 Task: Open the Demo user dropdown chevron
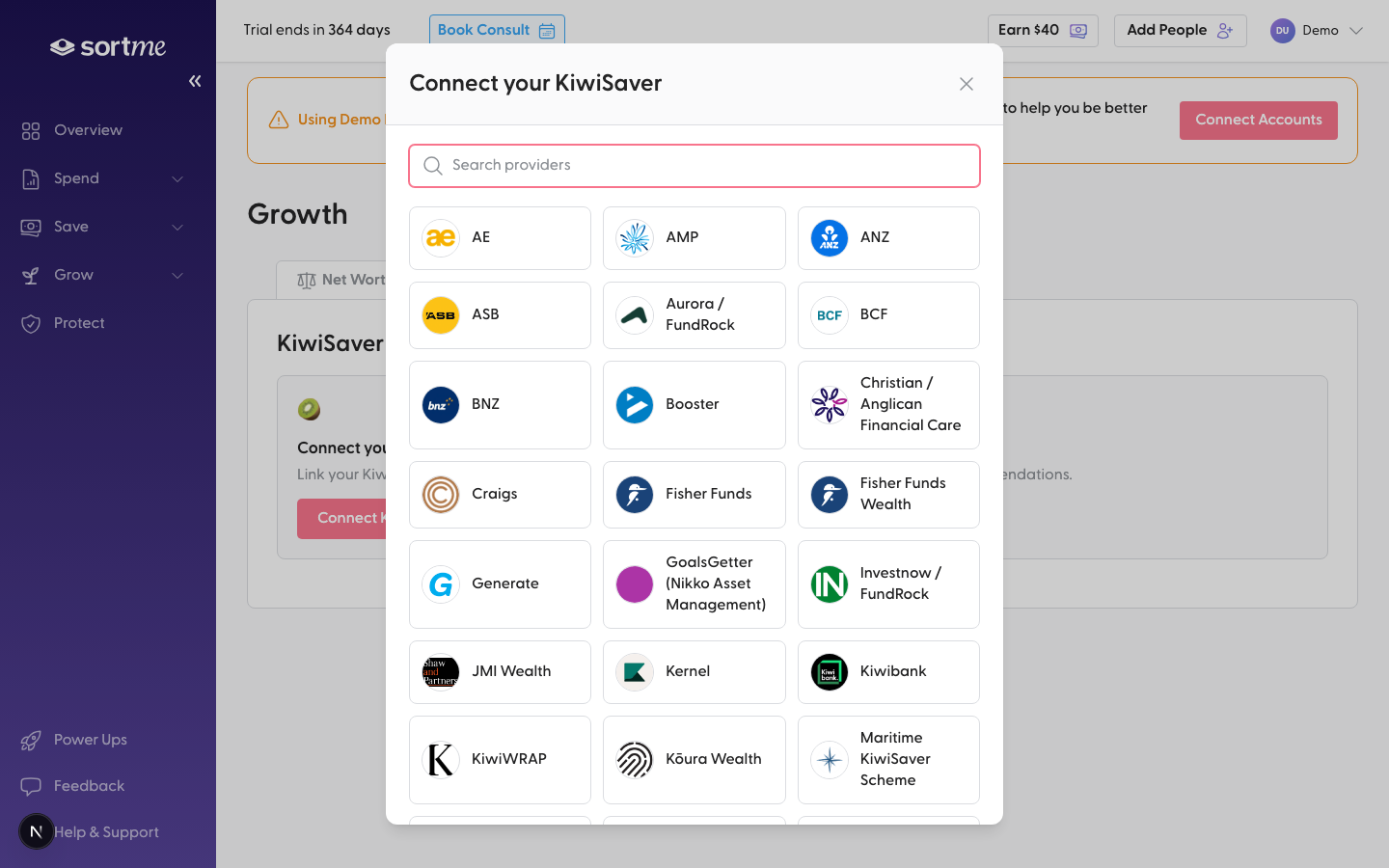click(x=1356, y=31)
